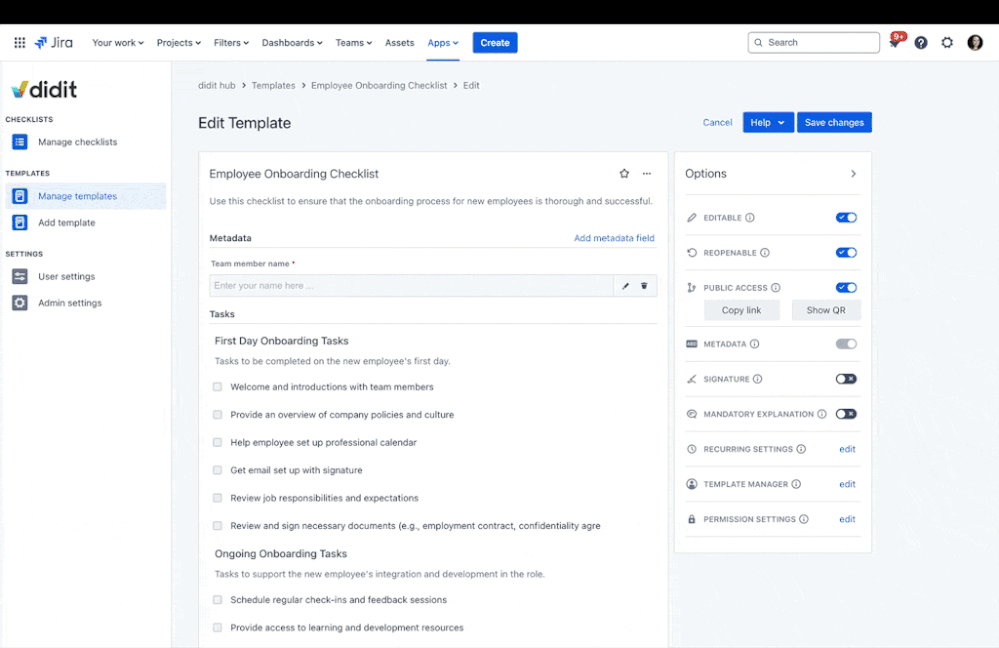Collapse the Options panel
The width and height of the screenshot is (999, 648).
tap(855, 173)
